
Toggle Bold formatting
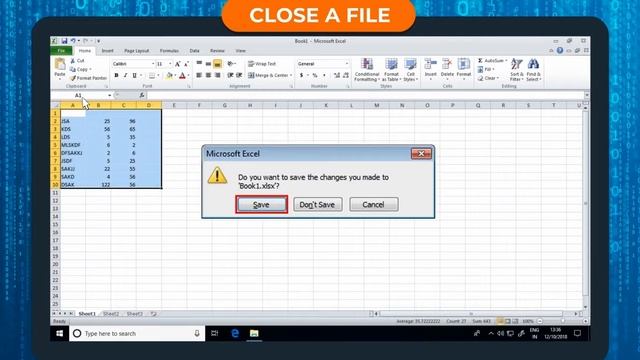pos(117,75)
